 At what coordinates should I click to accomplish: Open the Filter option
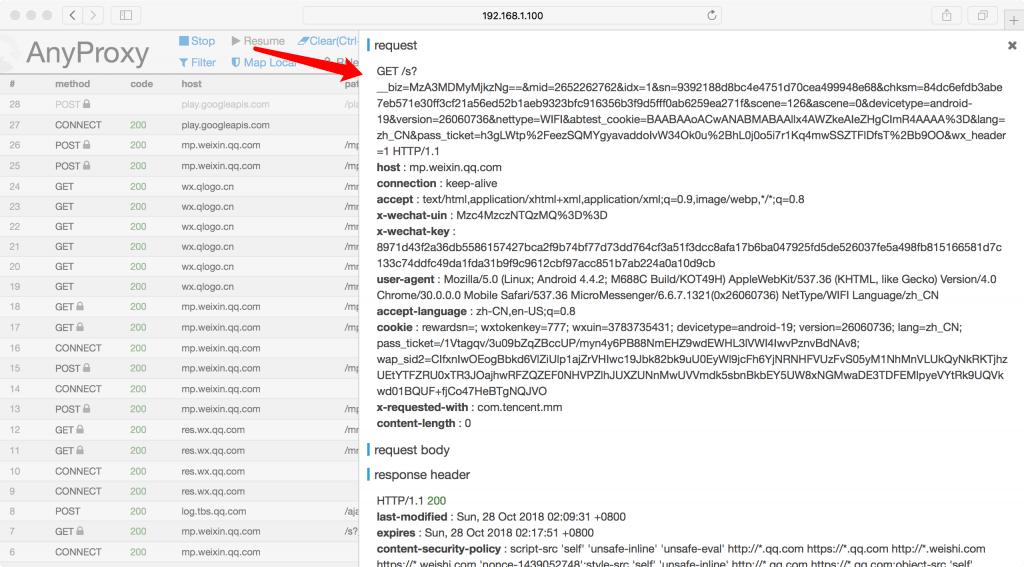coord(197,62)
